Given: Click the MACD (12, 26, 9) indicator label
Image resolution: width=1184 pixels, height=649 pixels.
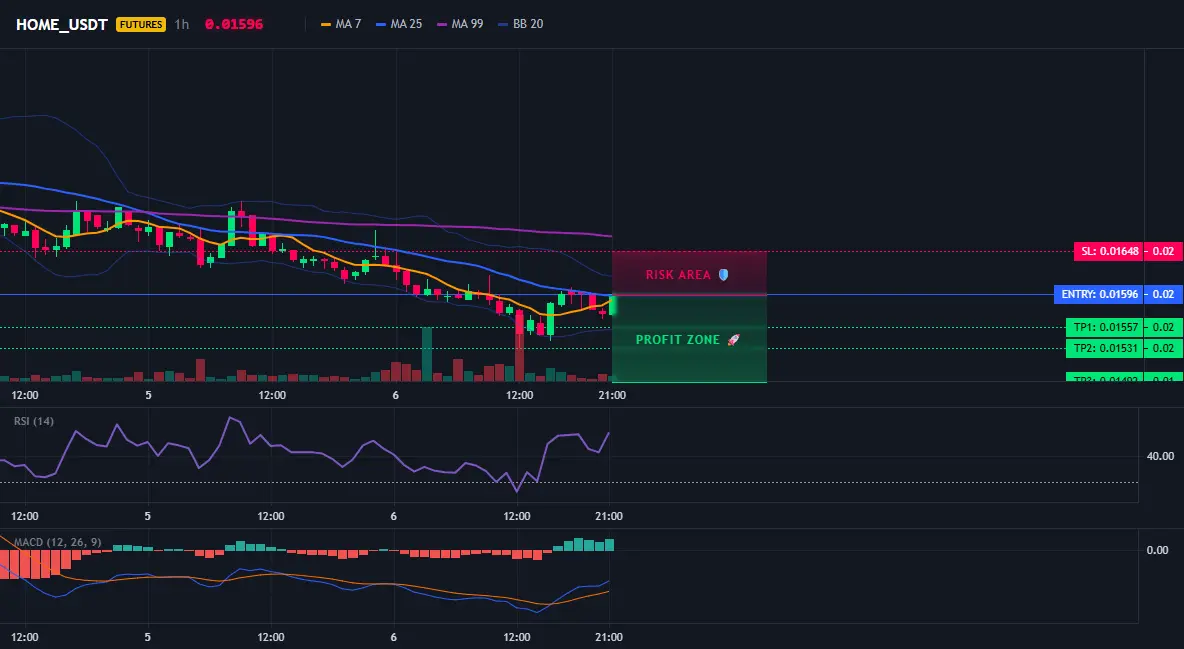Looking at the screenshot, I should [57, 542].
